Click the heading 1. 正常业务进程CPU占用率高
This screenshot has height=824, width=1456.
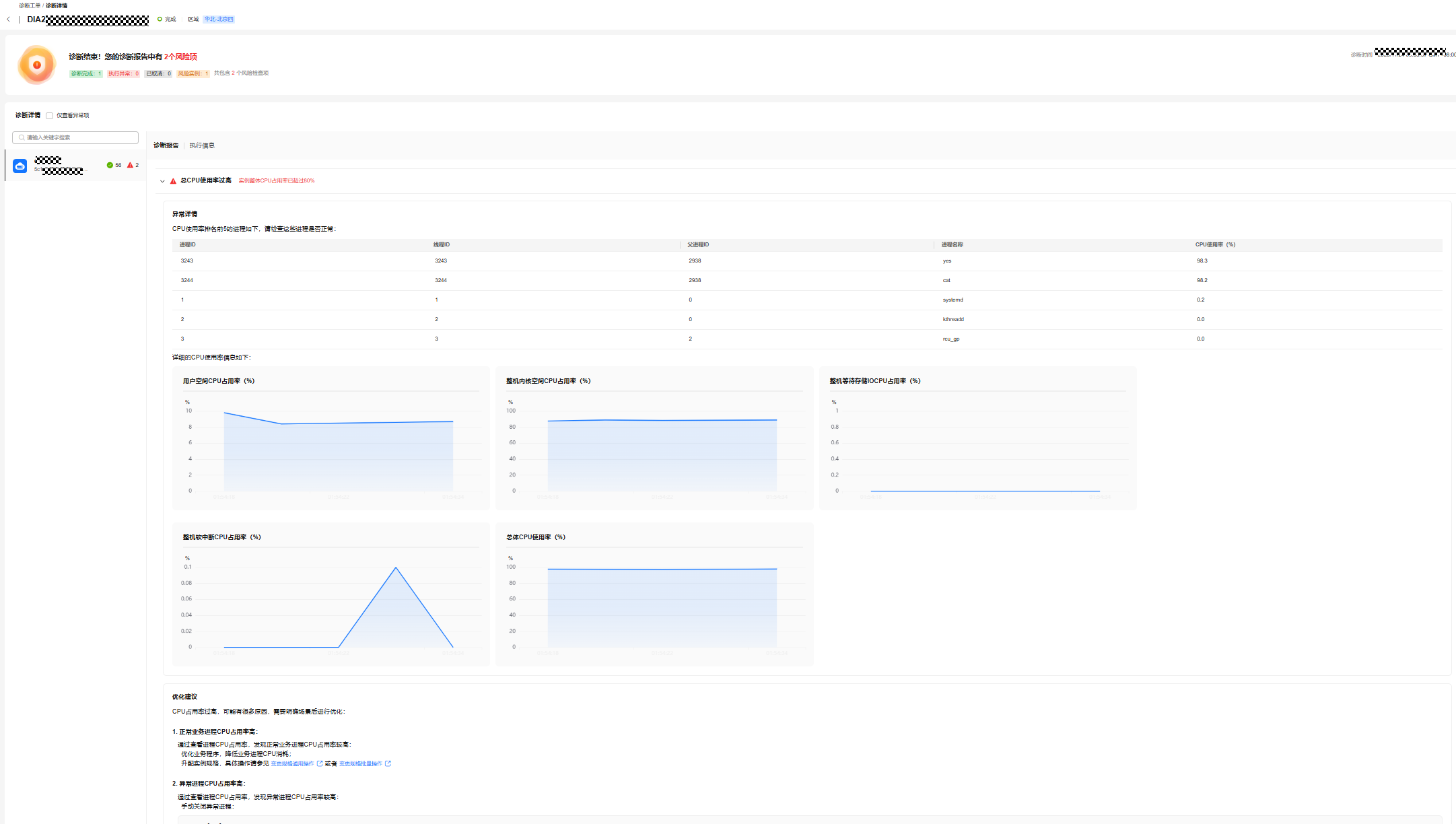(x=215, y=732)
